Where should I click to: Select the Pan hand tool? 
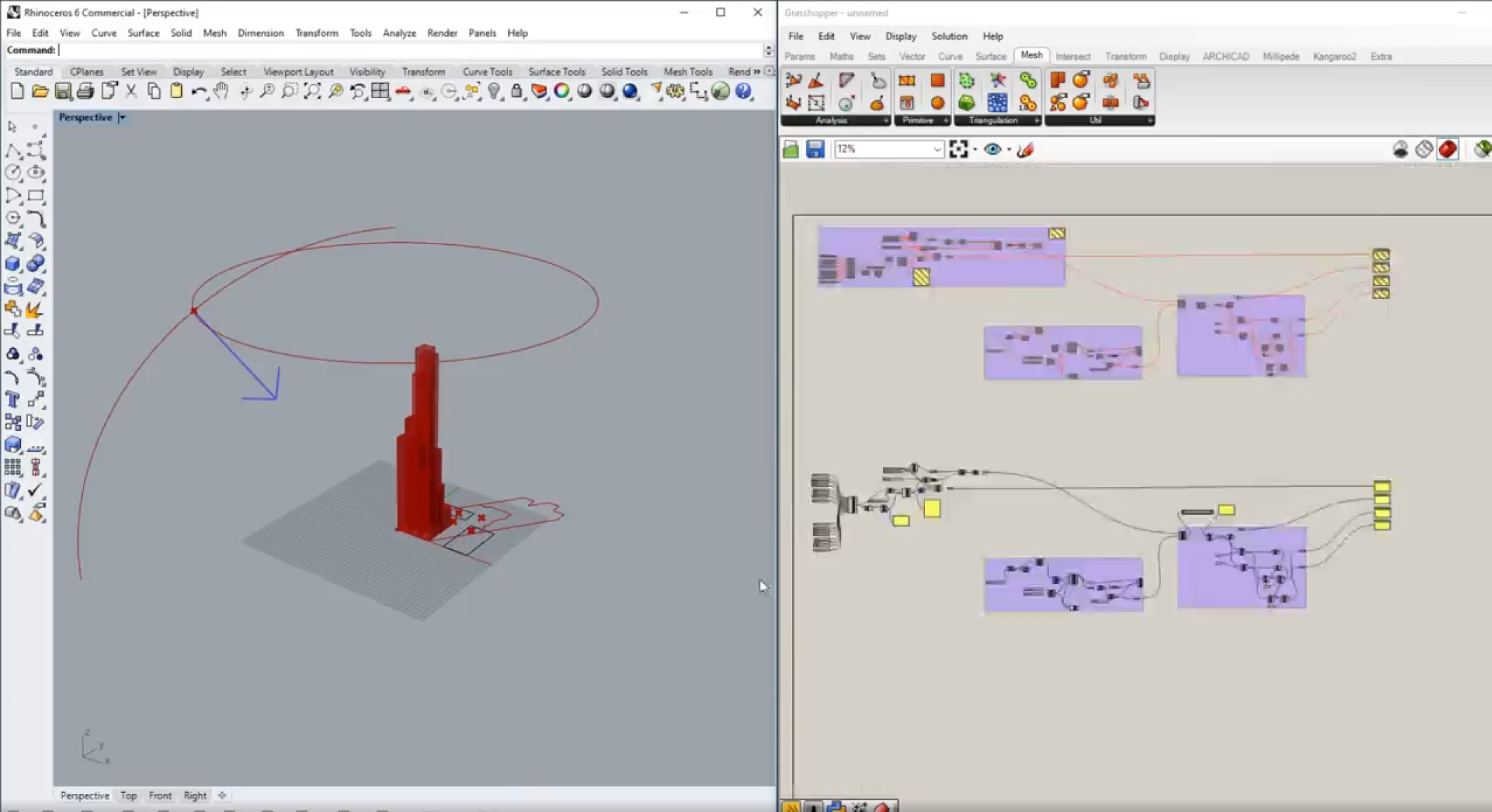pos(221,91)
